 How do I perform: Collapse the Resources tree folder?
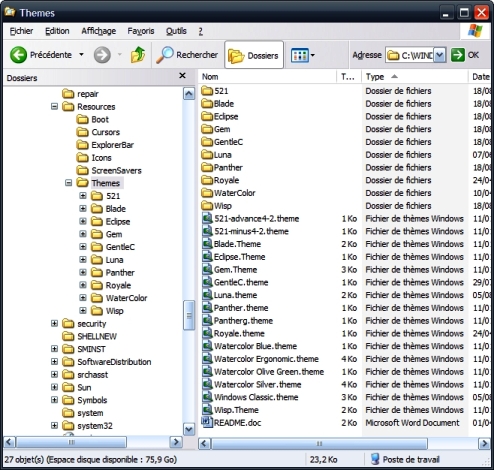(x=54, y=107)
